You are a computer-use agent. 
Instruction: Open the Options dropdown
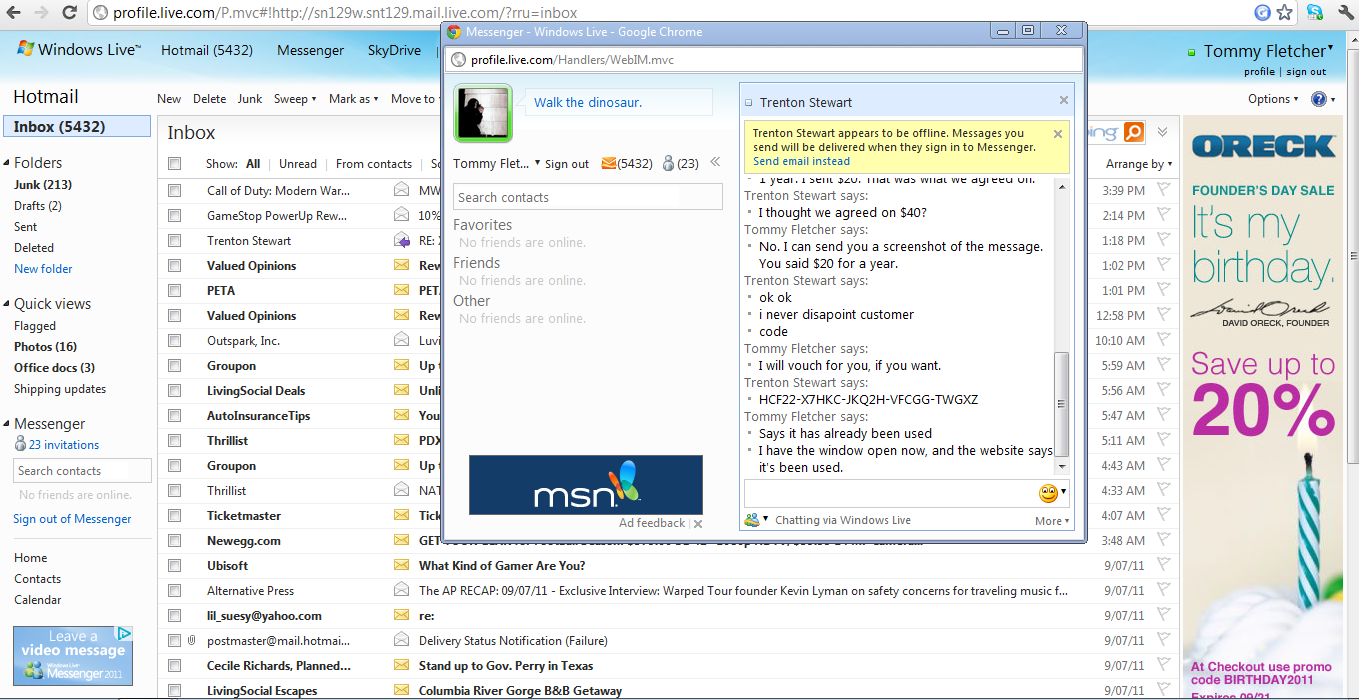pyautogui.click(x=1273, y=99)
